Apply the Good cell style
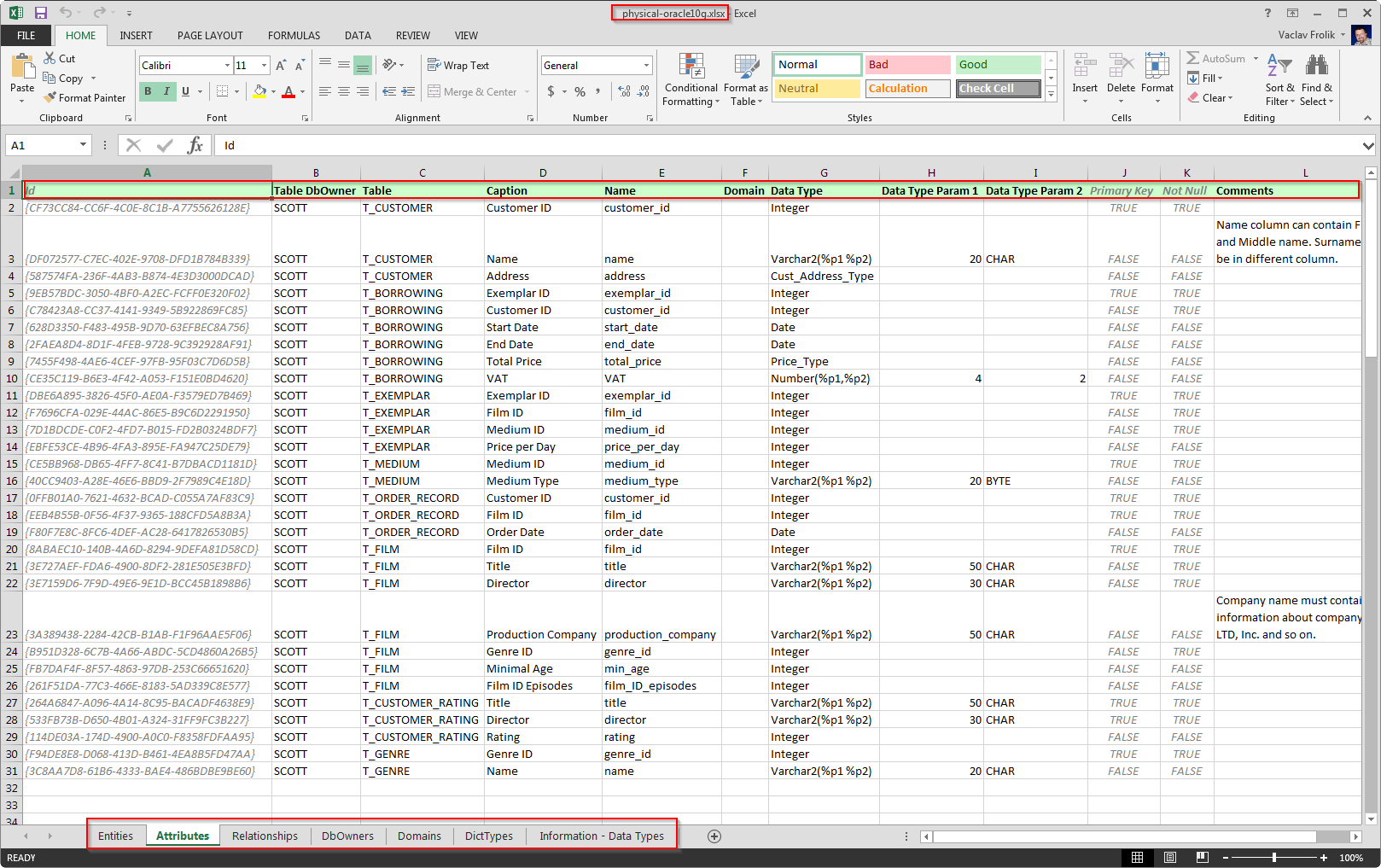This screenshot has width=1381, height=868. 998,65
